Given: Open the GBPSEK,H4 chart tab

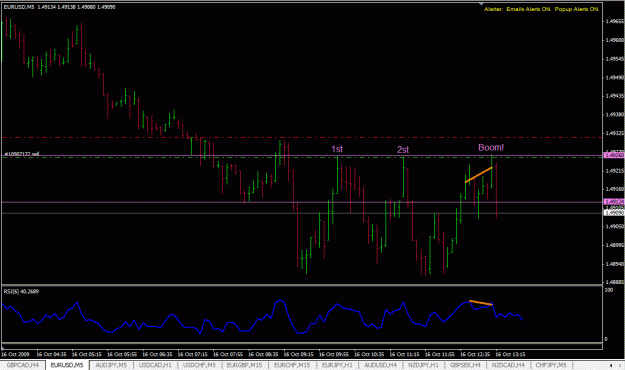Looking at the screenshot, I should (x=465, y=365).
